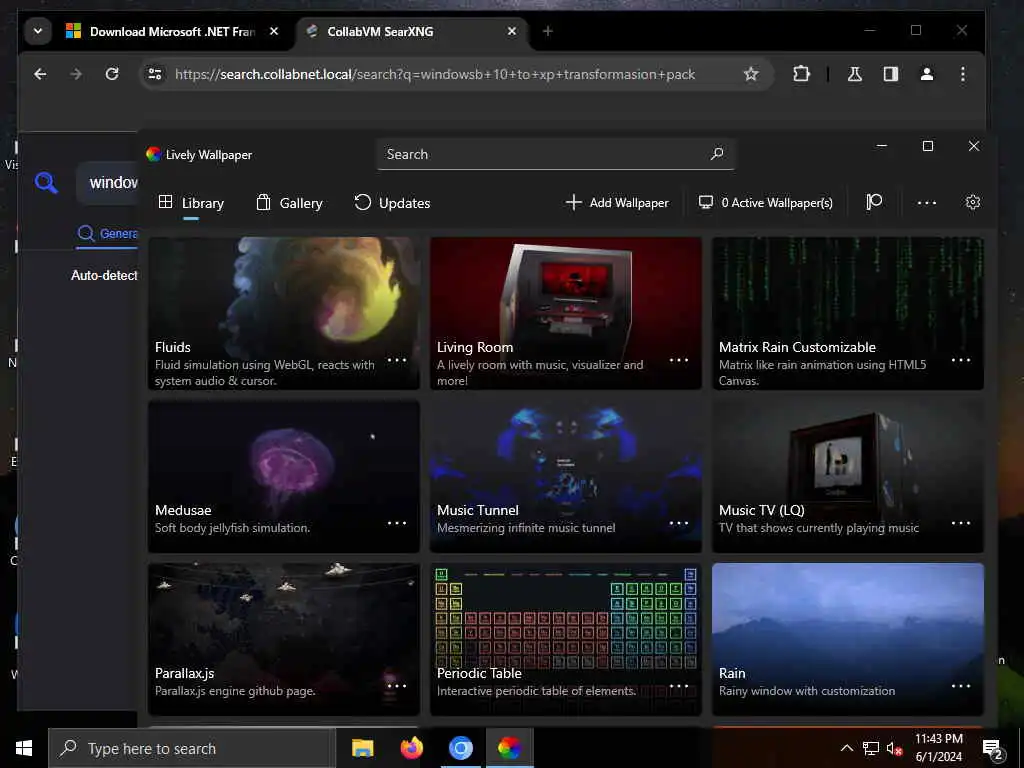Image resolution: width=1024 pixels, height=768 pixels.
Task: Open more options for Medusae wallpaper
Action: coord(397,523)
